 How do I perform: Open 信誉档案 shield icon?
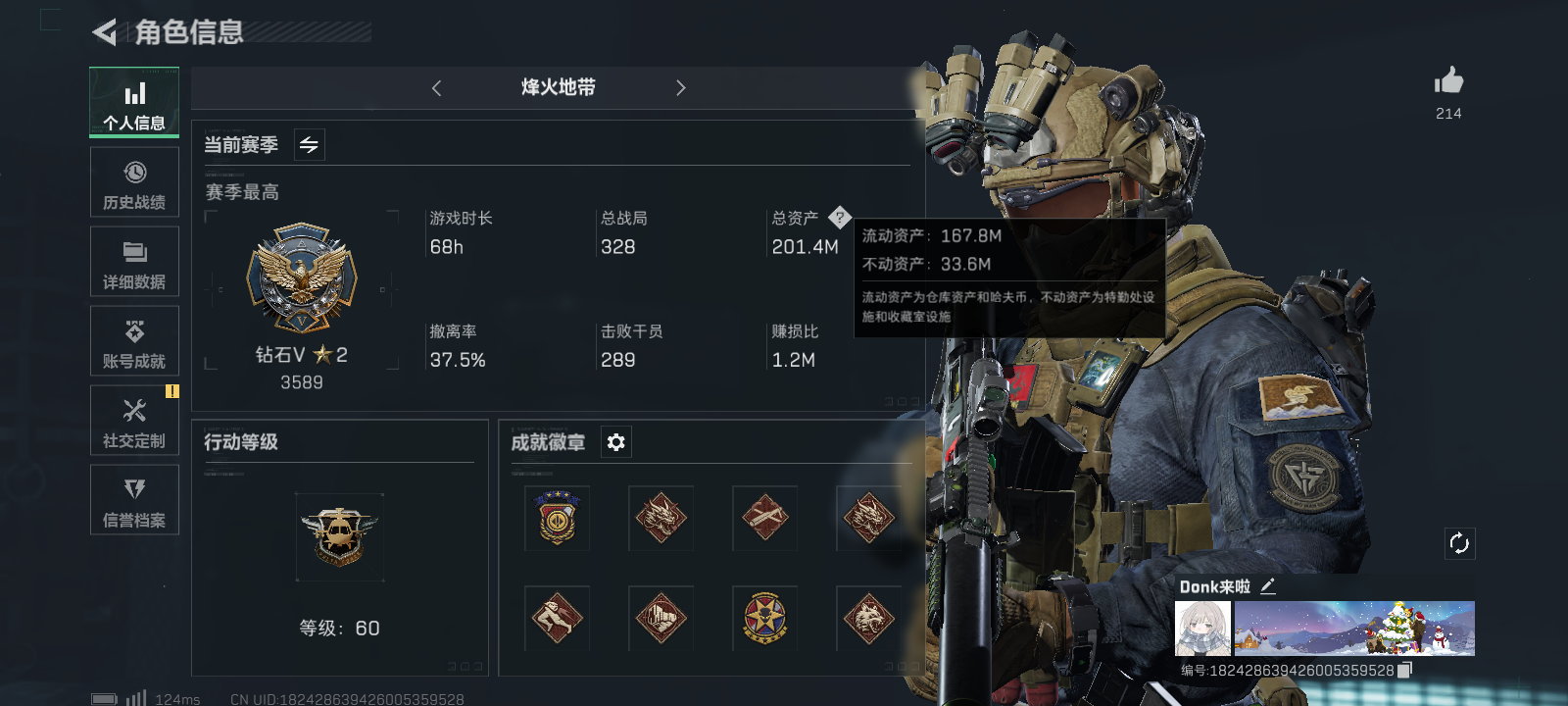point(135,489)
